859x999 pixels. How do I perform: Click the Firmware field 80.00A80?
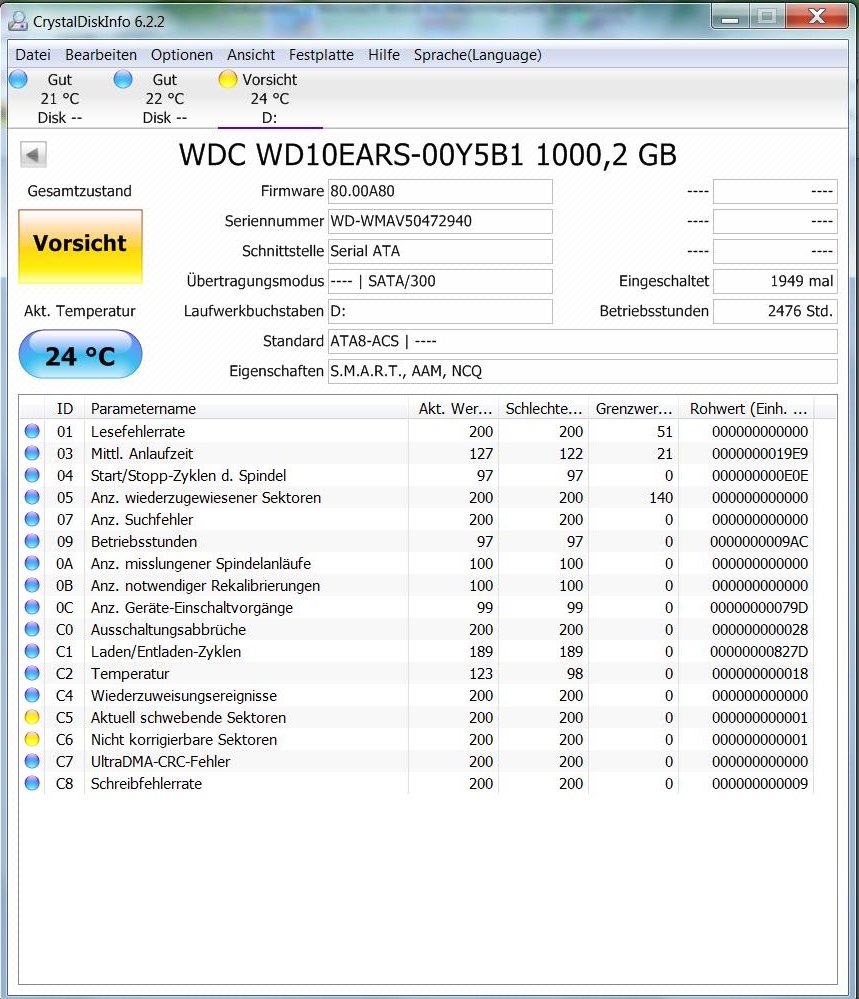click(x=440, y=191)
